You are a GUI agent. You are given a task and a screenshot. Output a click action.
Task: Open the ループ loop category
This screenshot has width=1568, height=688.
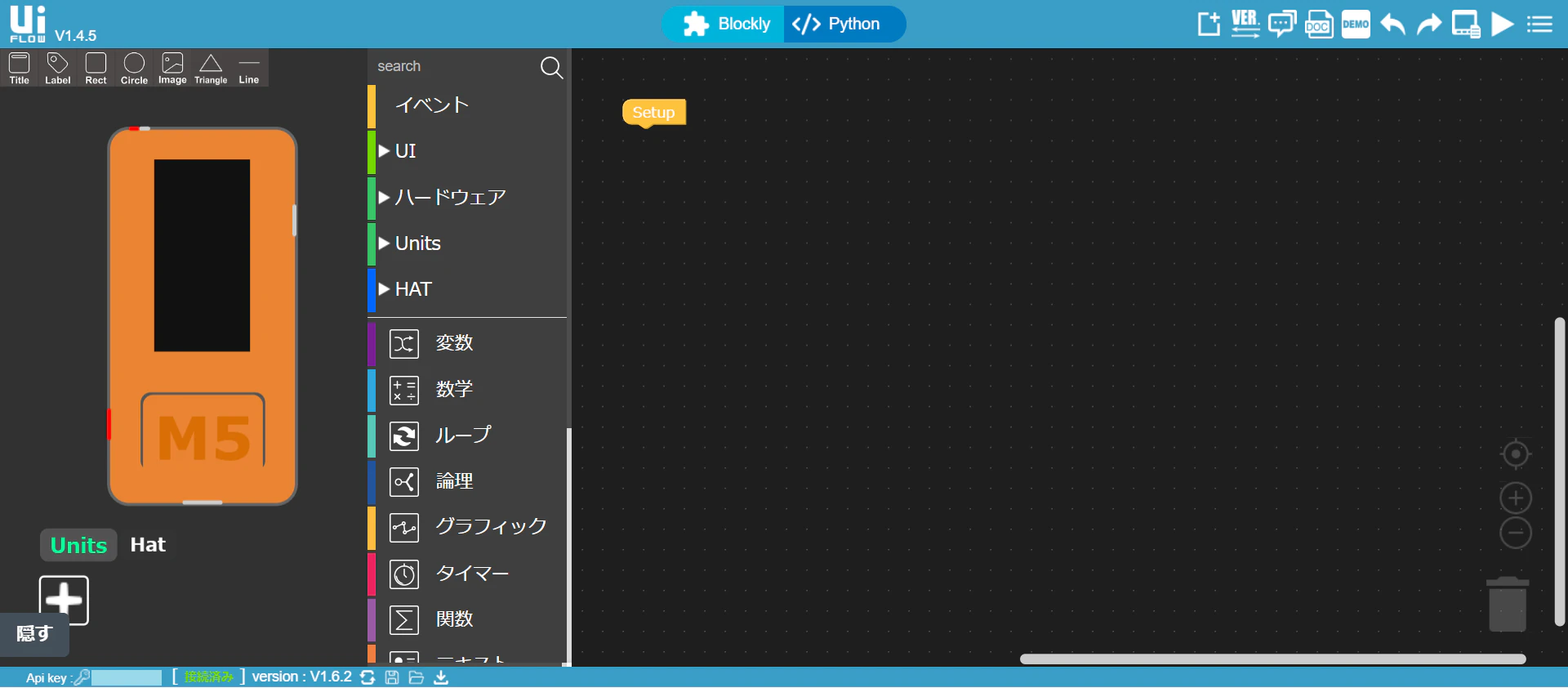coord(467,436)
